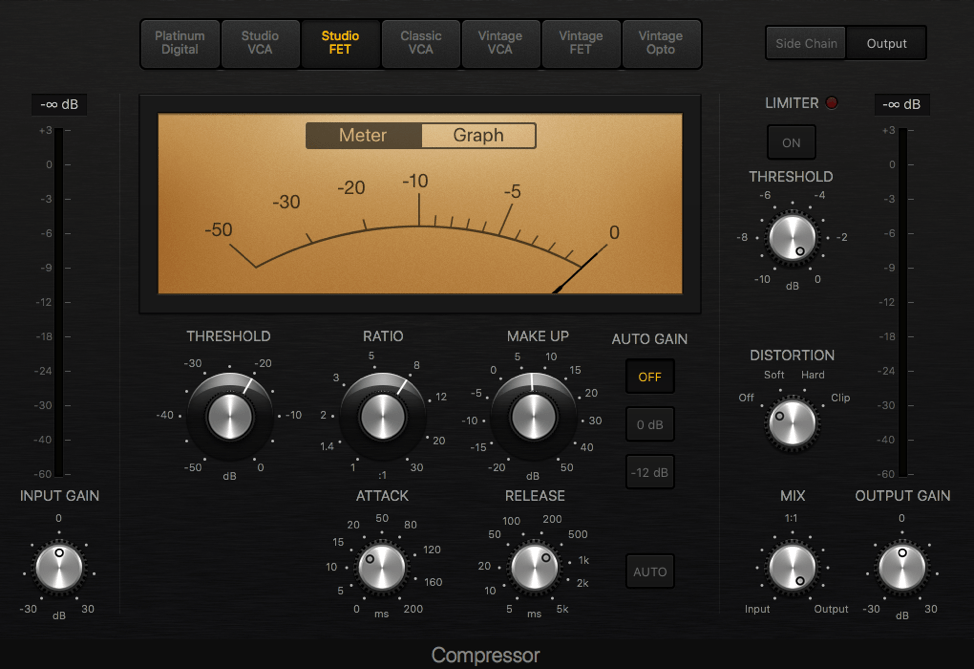Choose the Vintage Opto model

click(661, 43)
